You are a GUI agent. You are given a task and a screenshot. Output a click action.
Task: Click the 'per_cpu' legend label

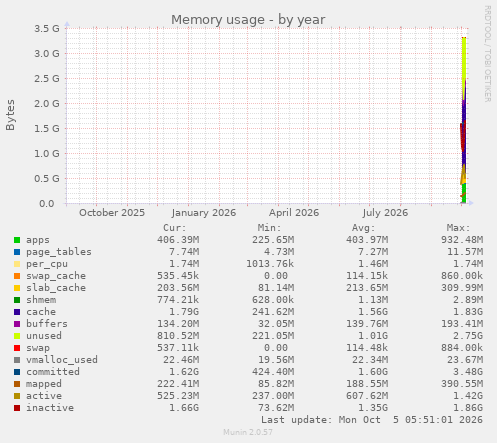(47, 264)
